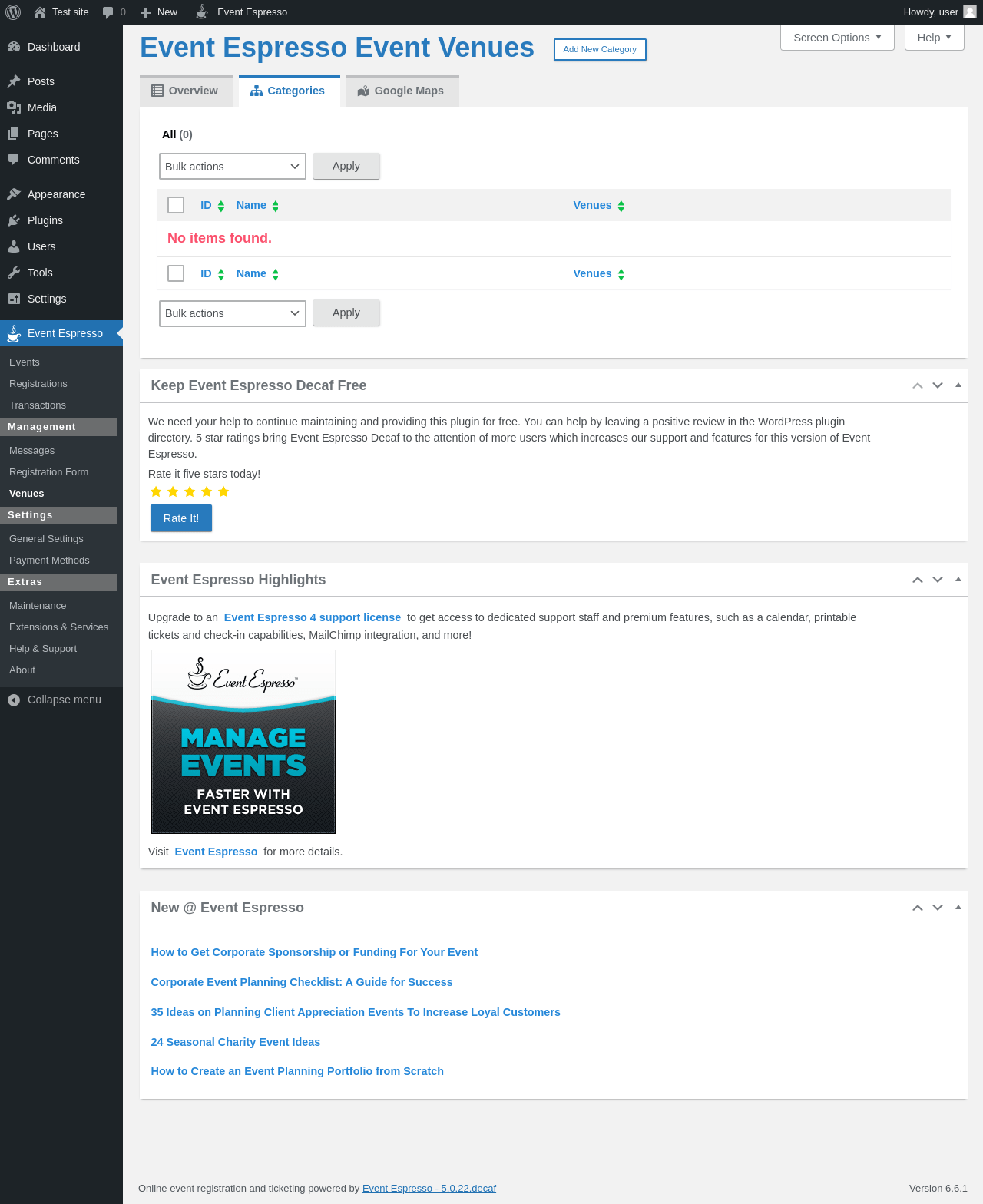Sort by Venues using top header arrows
983x1204 pixels.
(621, 206)
